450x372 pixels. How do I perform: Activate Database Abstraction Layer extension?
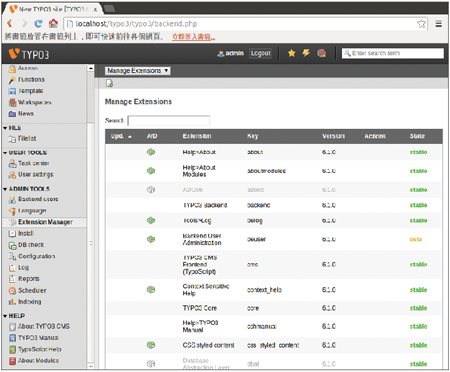point(151,364)
